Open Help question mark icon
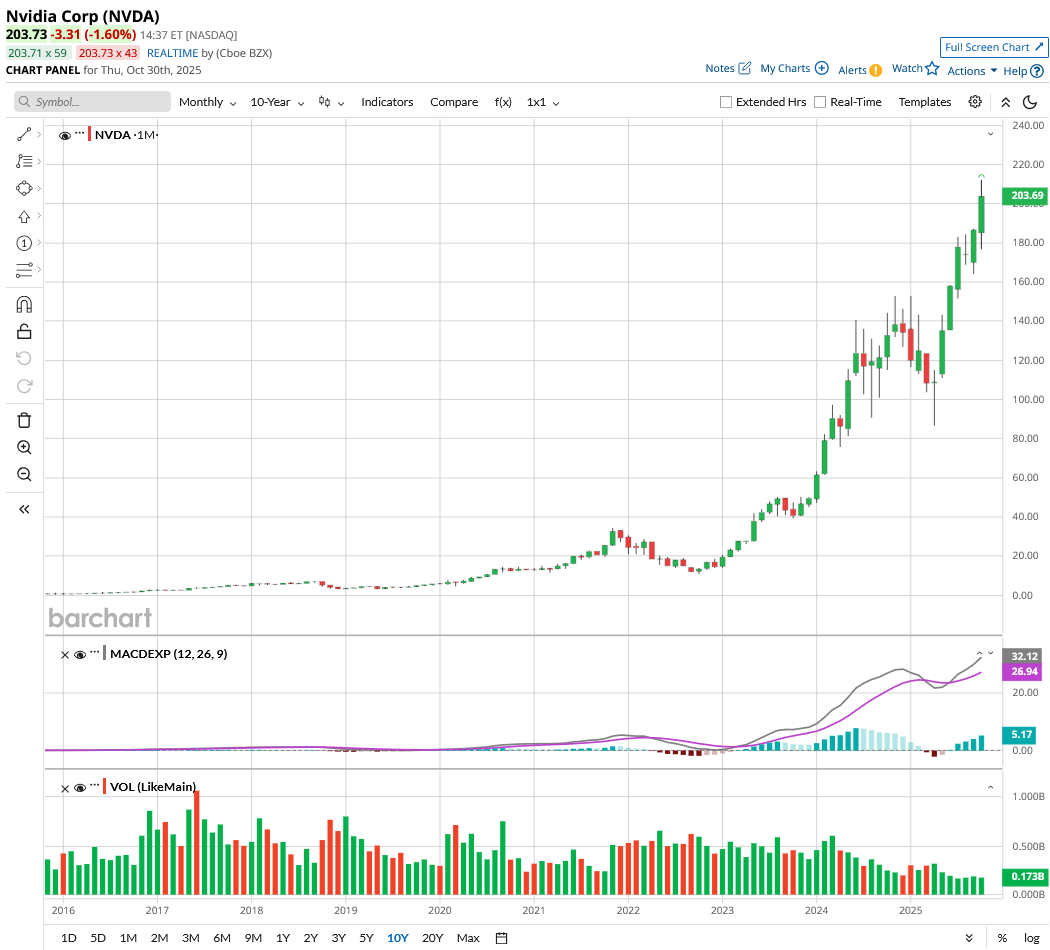 click(x=1037, y=71)
